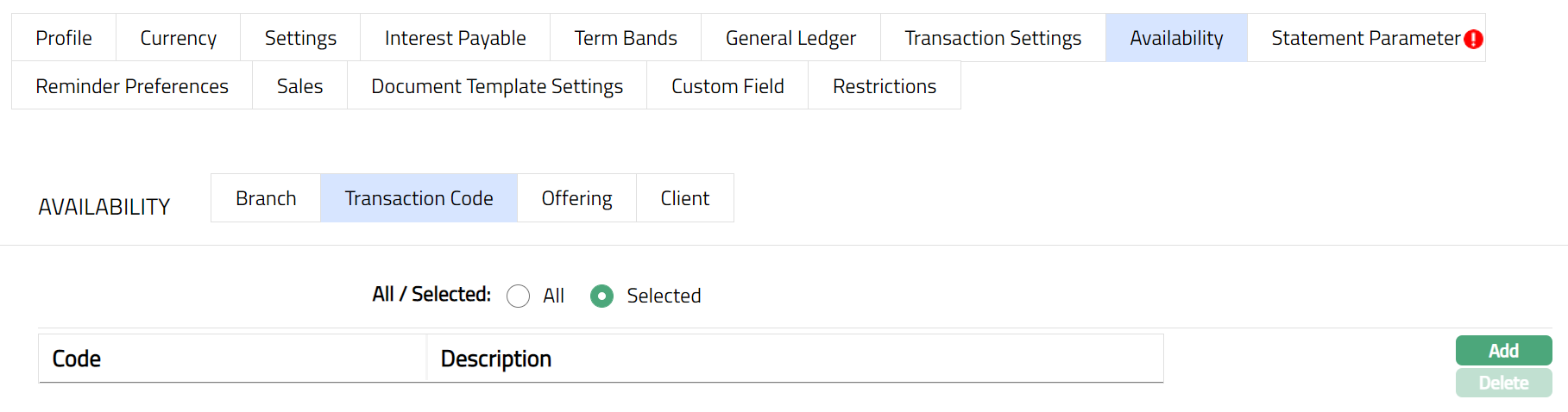Open the Interest Payable tab
The image size is (1568, 412).
455,38
